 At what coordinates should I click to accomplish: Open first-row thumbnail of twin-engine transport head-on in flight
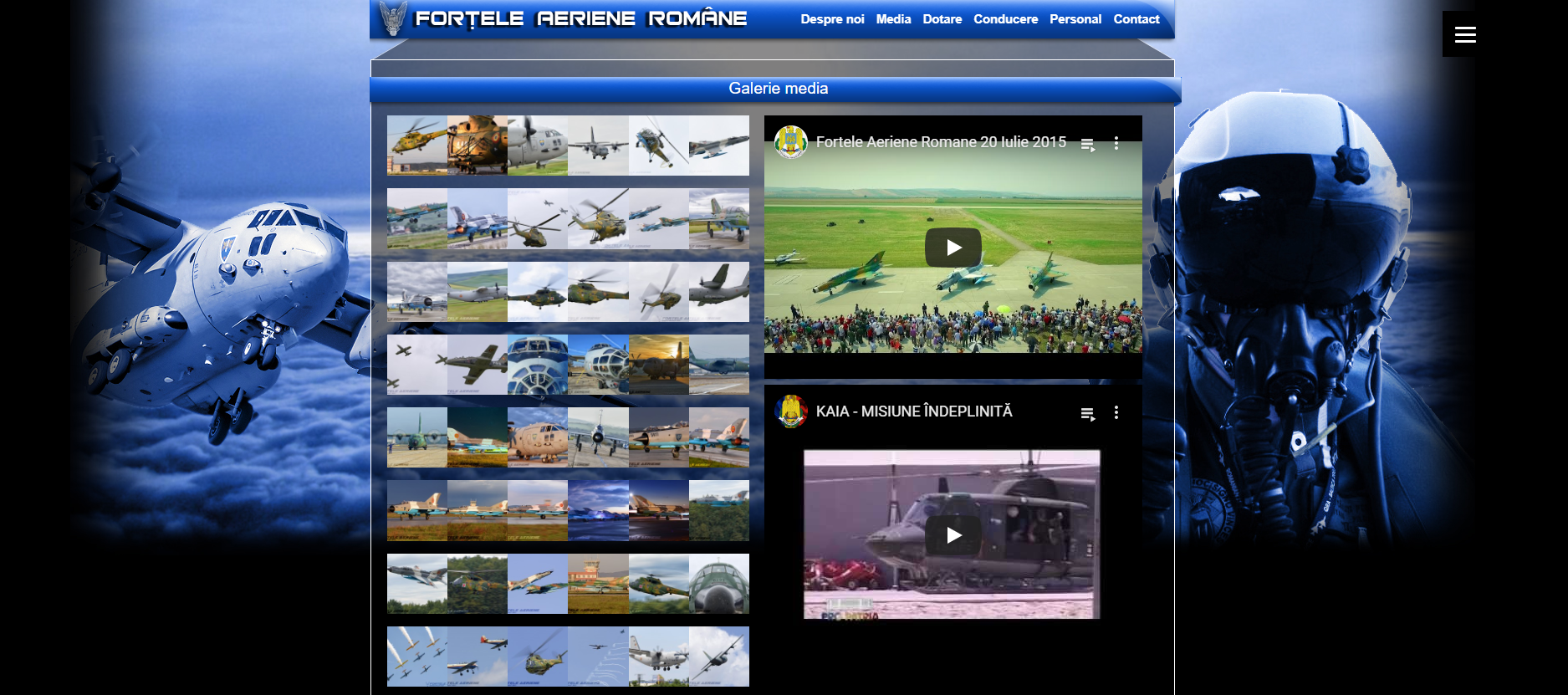click(x=598, y=146)
